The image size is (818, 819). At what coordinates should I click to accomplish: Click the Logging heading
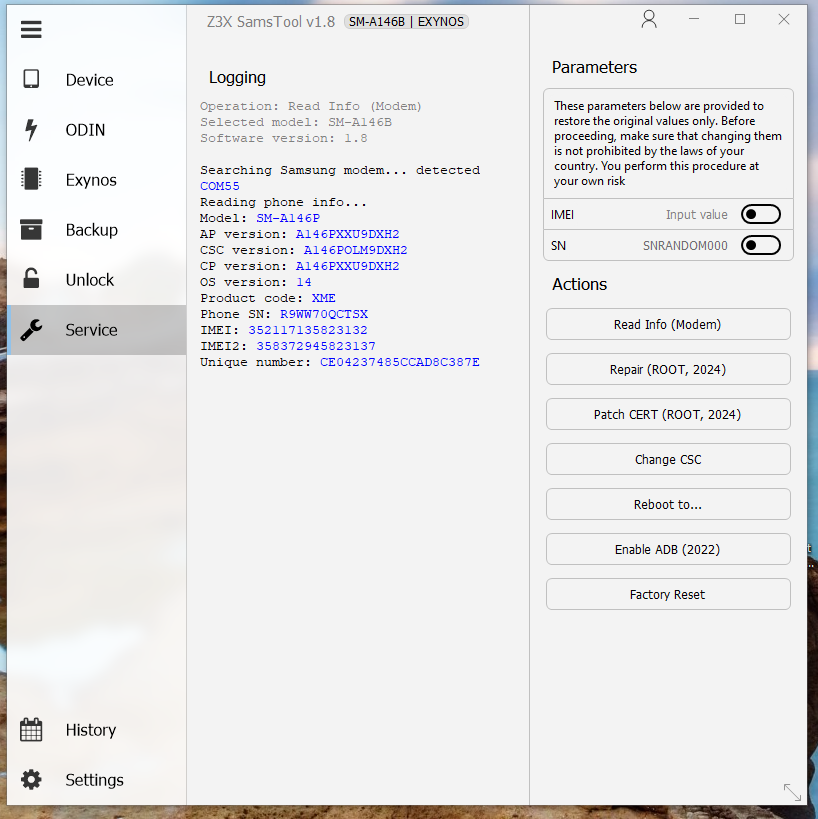237,77
